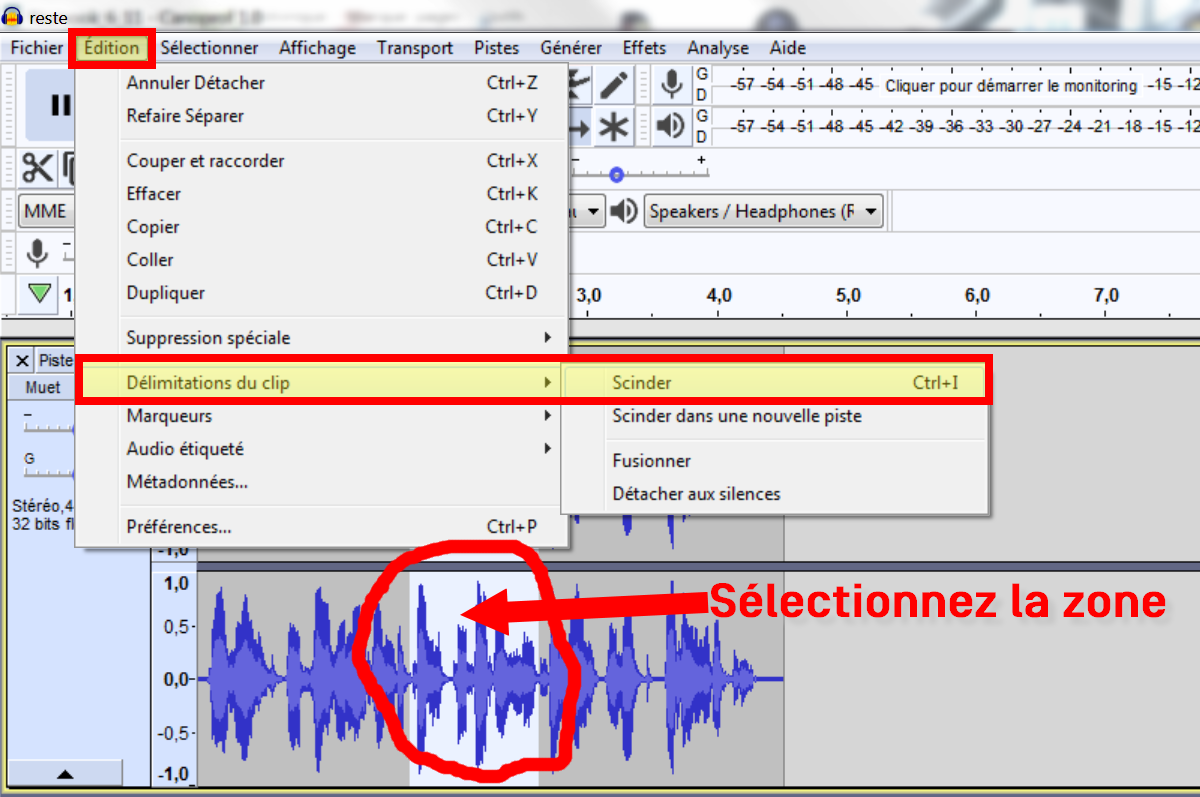Mute the stereo track

(41, 388)
